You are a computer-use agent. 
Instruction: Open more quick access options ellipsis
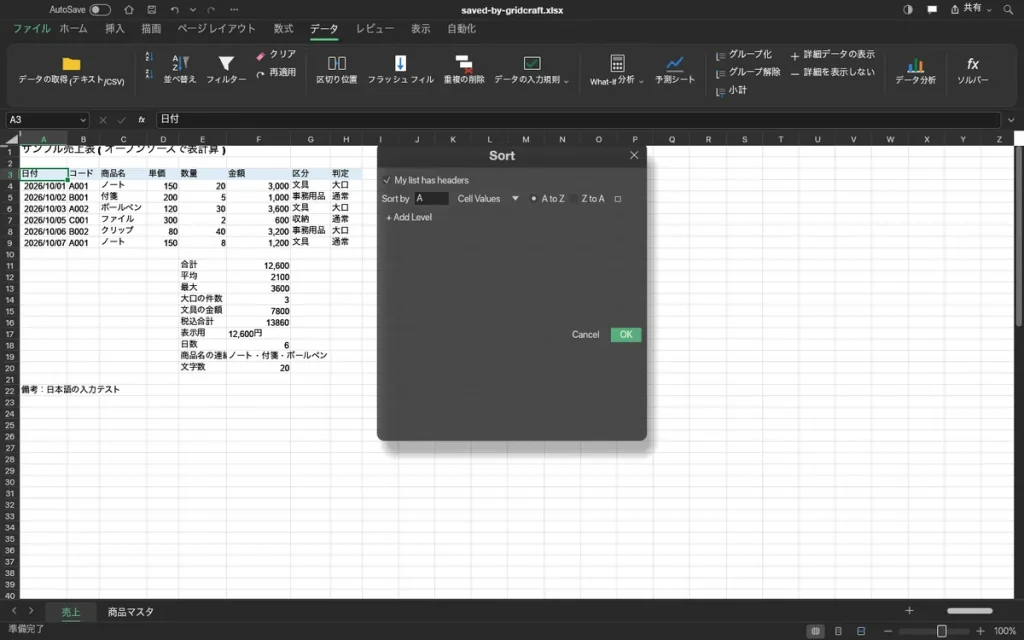234,10
